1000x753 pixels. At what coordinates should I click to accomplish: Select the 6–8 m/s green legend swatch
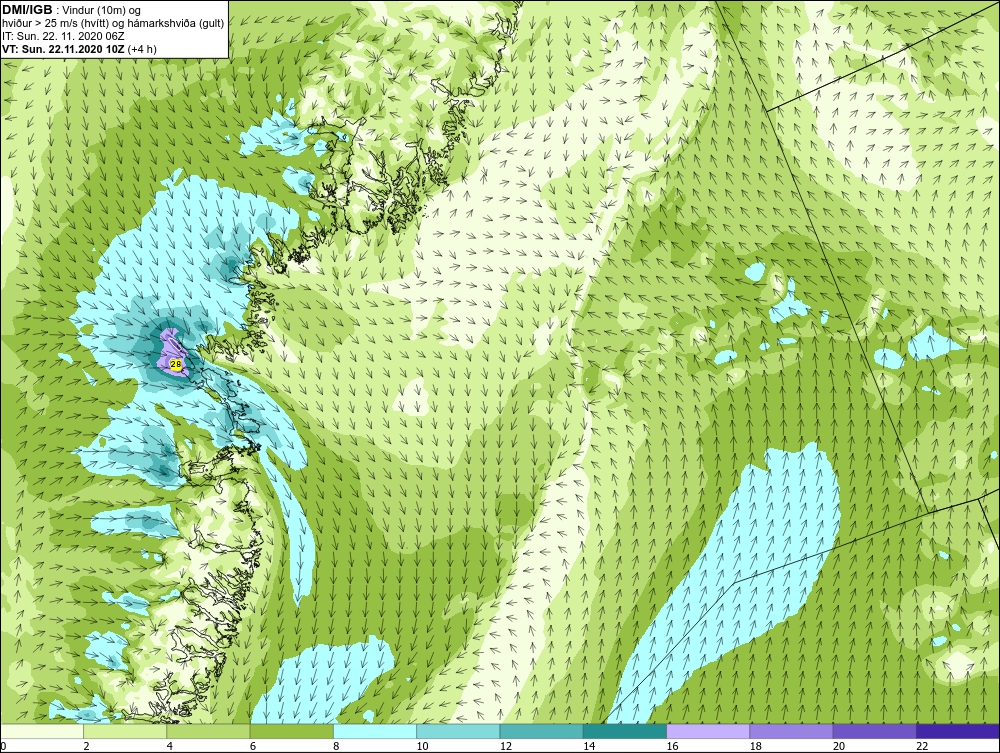tap(291, 731)
